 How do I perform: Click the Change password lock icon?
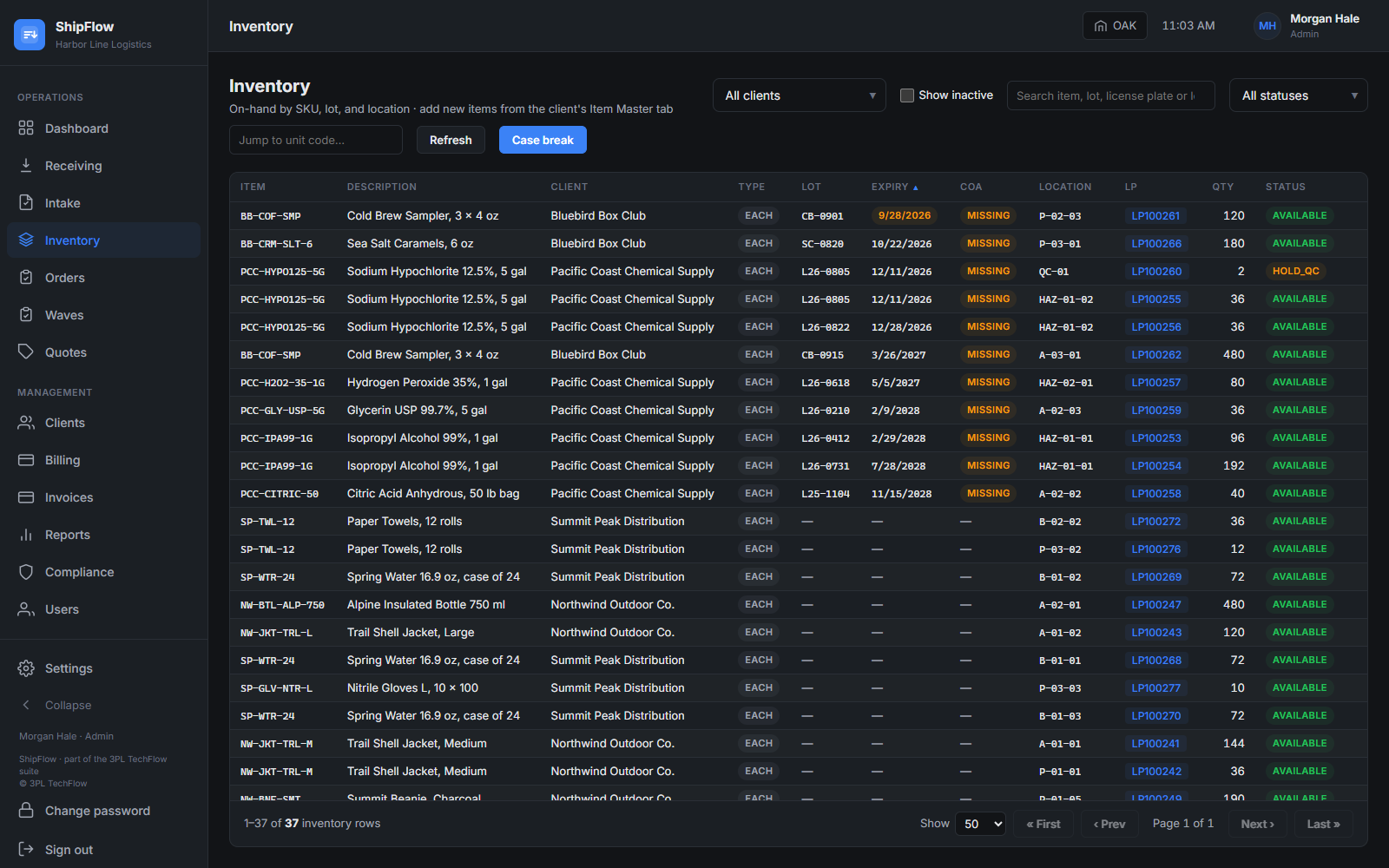coord(26,810)
